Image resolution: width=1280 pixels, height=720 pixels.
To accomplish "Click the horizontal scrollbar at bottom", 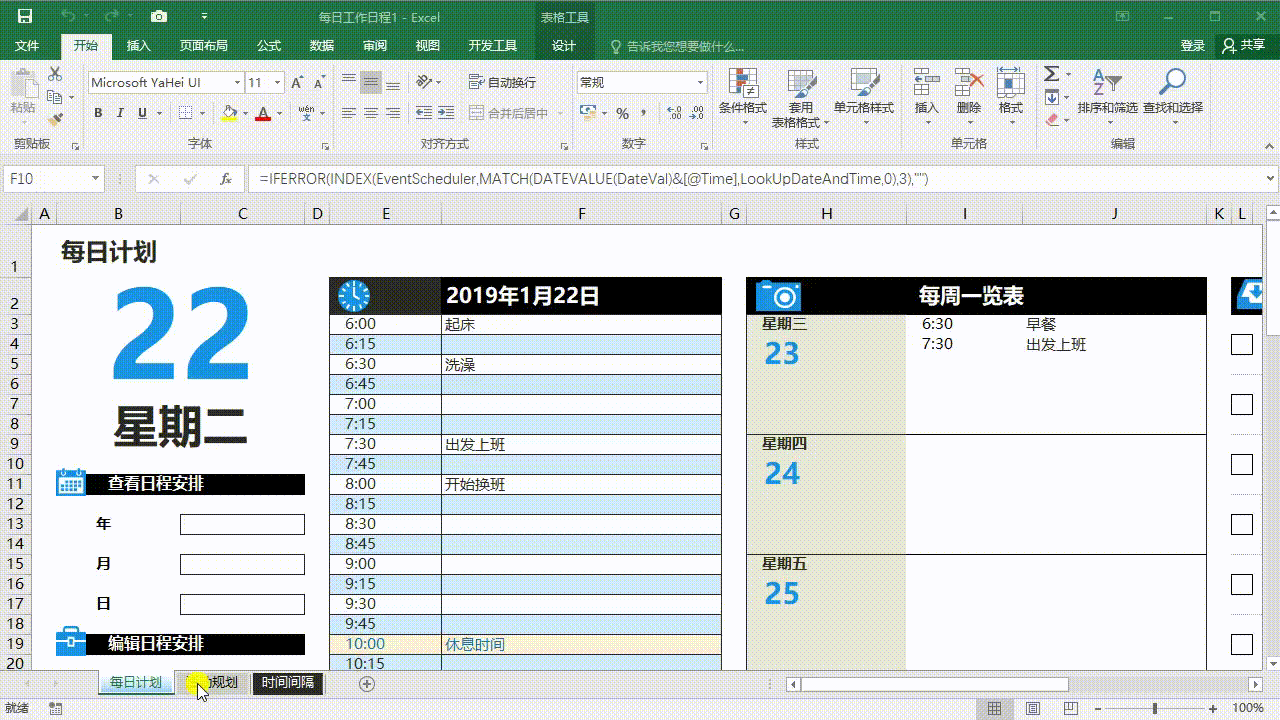I will click(933, 684).
